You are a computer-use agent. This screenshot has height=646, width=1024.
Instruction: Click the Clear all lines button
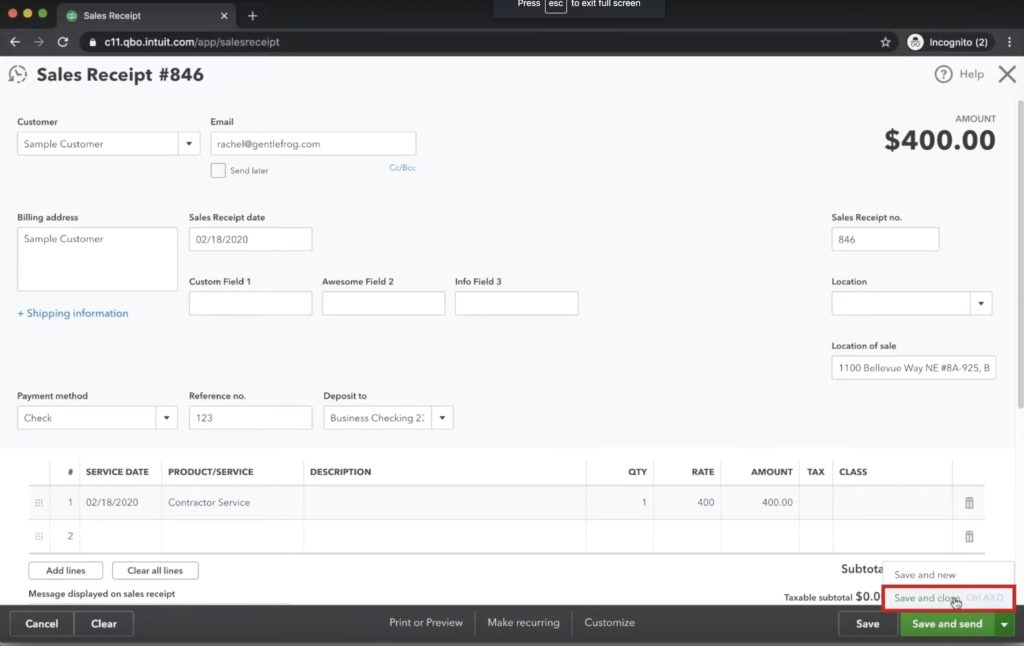point(155,570)
